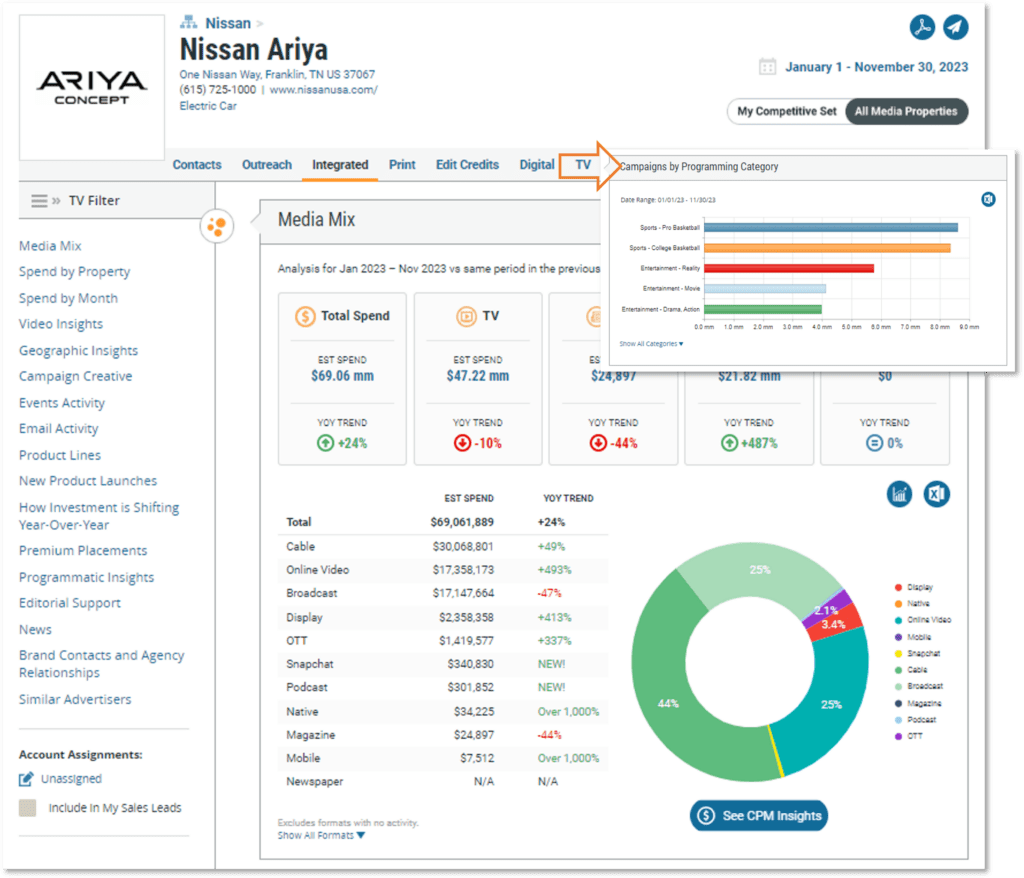Image resolution: width=1024 pixels, height=878 pixels.
Task: Click Snapchat row spend $340,830
Action: coord(471,664)
